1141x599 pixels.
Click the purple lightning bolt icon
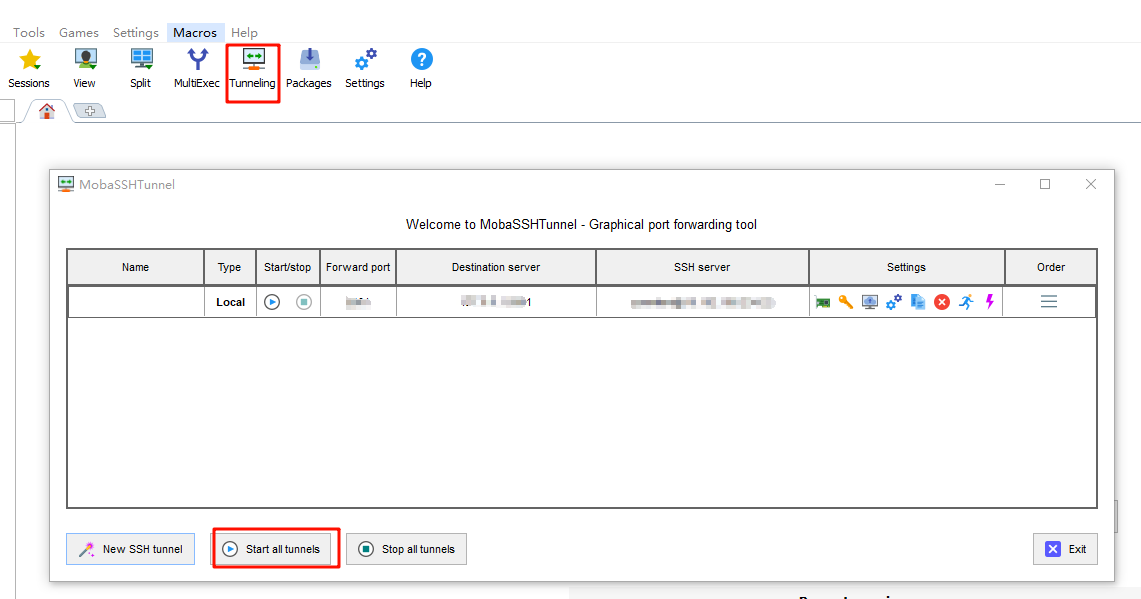[x=990, y=302]
